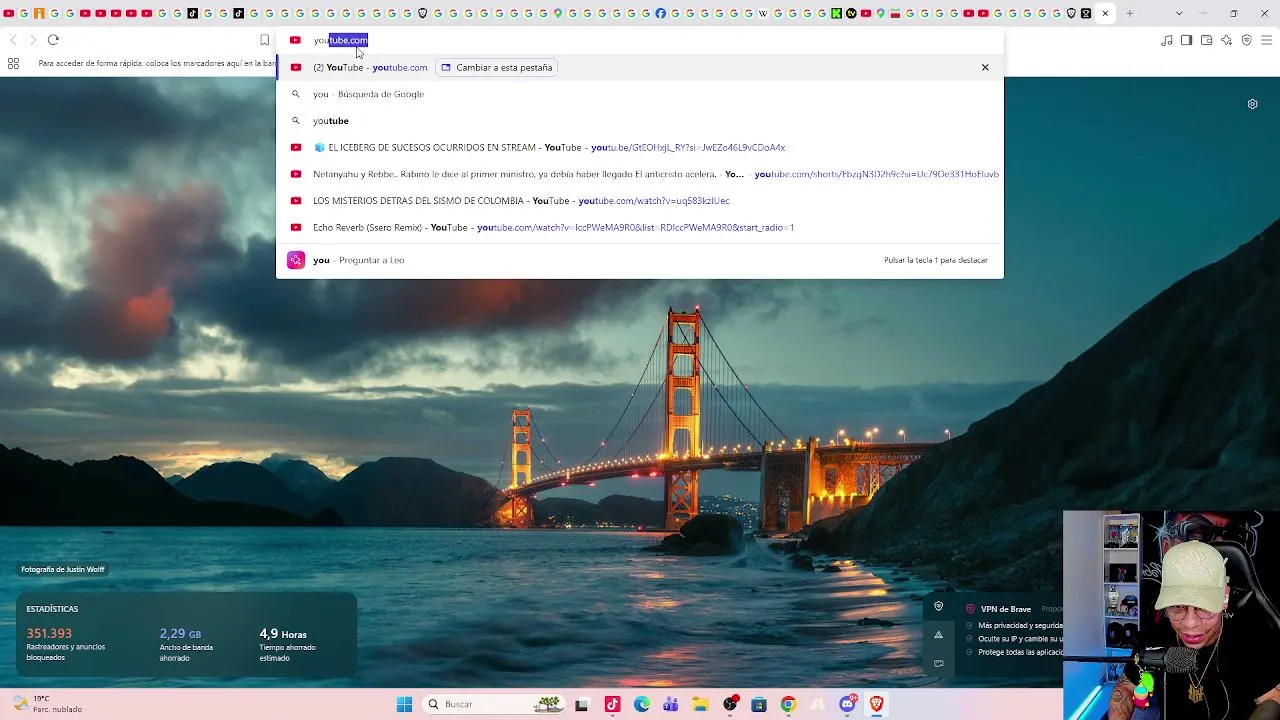This screenshot has height=720, width=1280.
Task: Show the Brave sidebar panel
Action: coord(1186,40)
